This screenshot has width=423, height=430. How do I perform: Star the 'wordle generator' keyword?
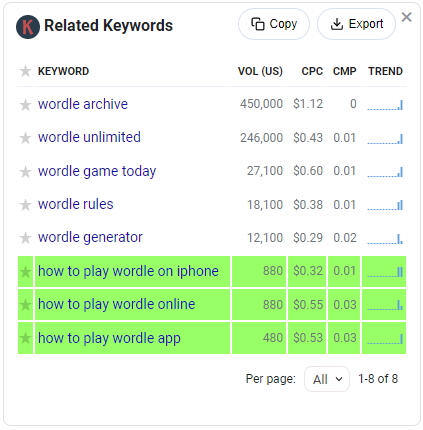[x=25, y=238]
